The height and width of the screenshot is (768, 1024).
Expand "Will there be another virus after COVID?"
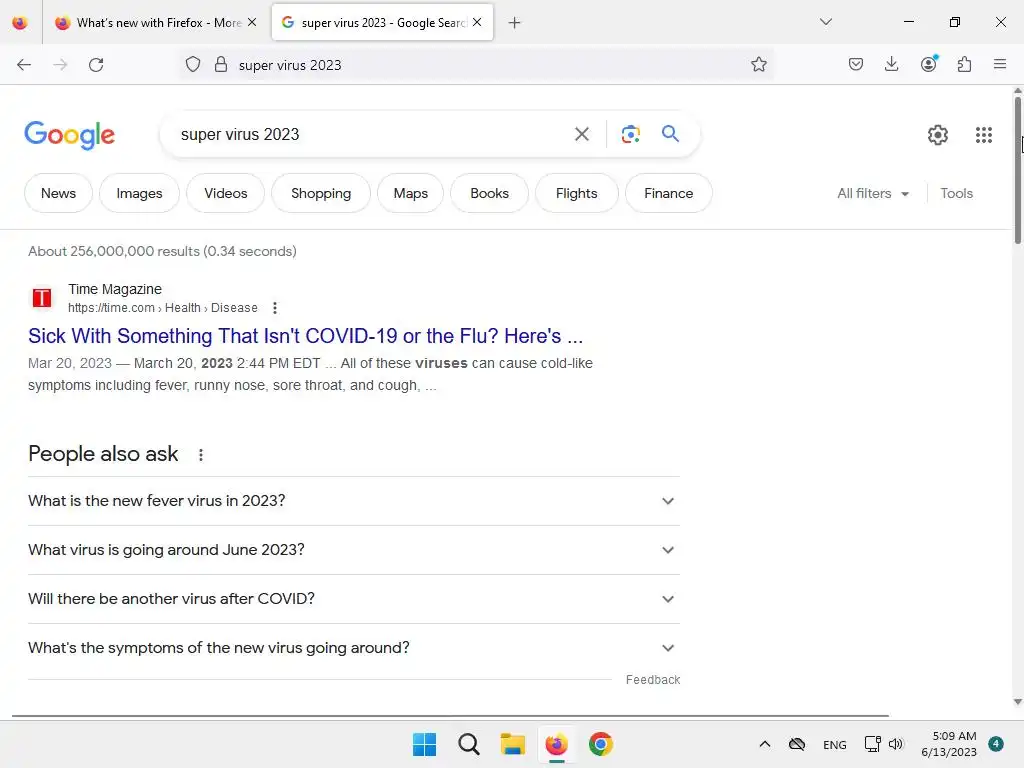354,599
